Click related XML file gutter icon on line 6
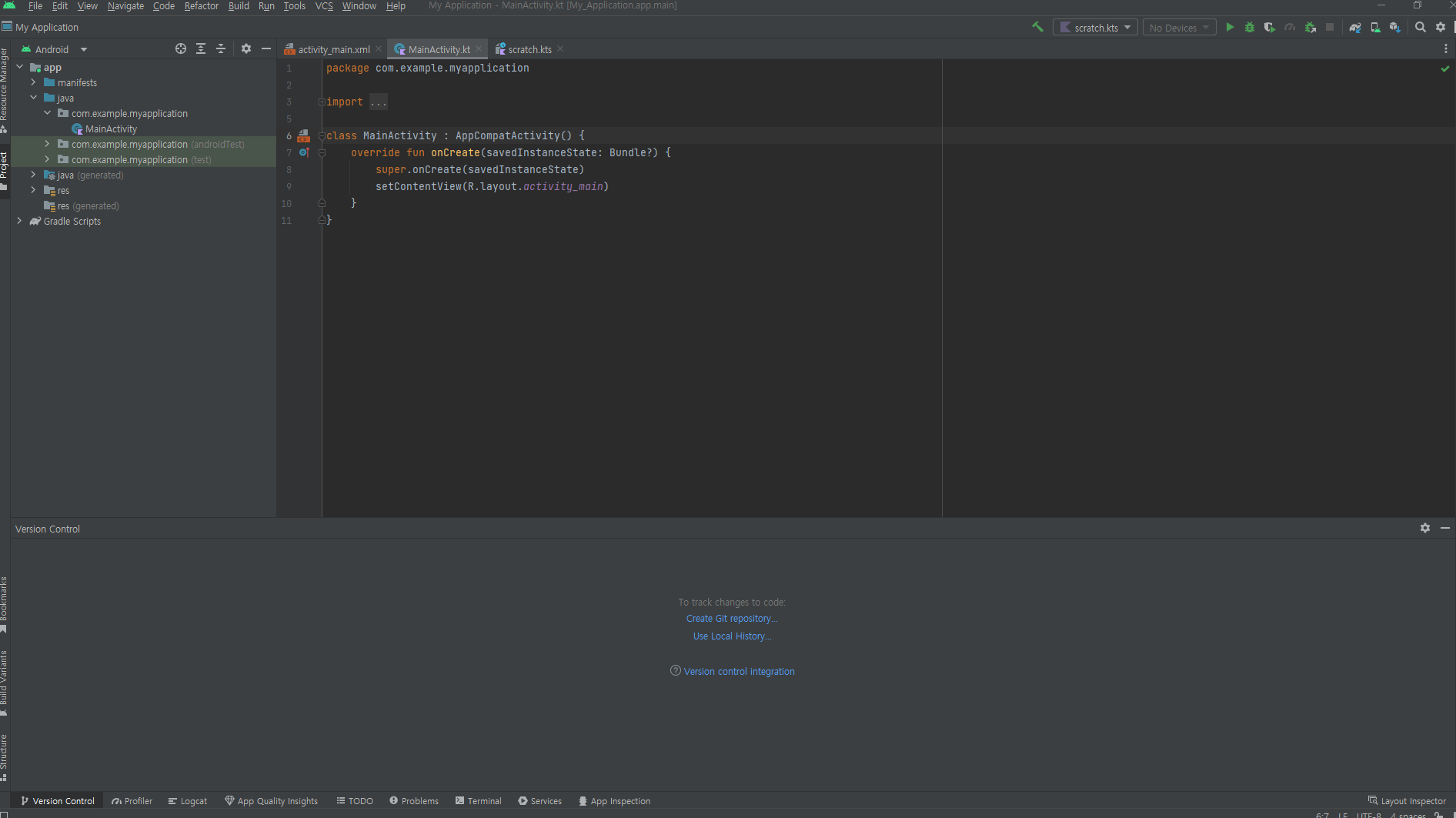The height and width of the screenshot is (818, 1456). pos(304,135)
